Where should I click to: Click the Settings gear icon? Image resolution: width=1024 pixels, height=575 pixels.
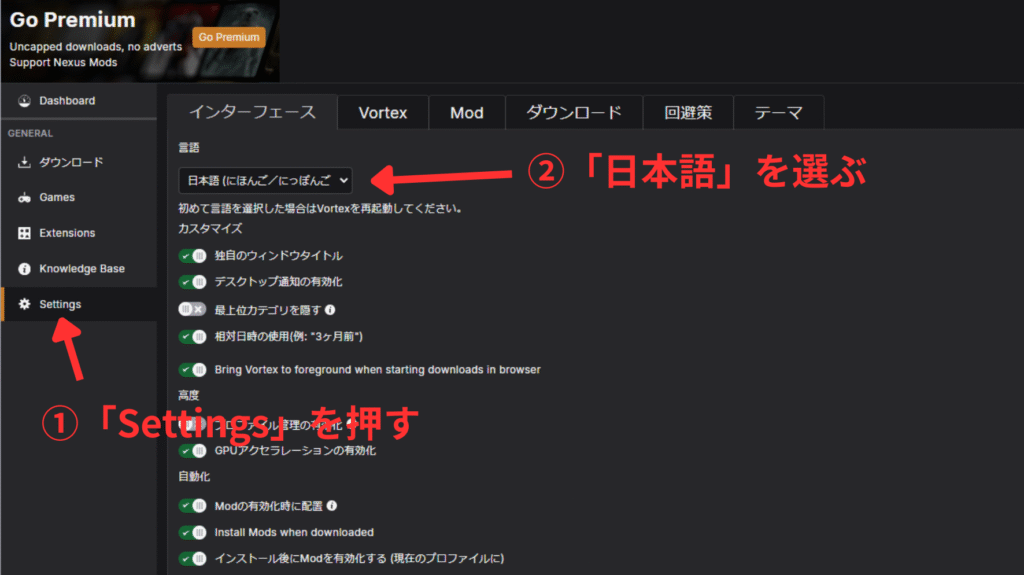pyautogui.click(x=24, y=304)
